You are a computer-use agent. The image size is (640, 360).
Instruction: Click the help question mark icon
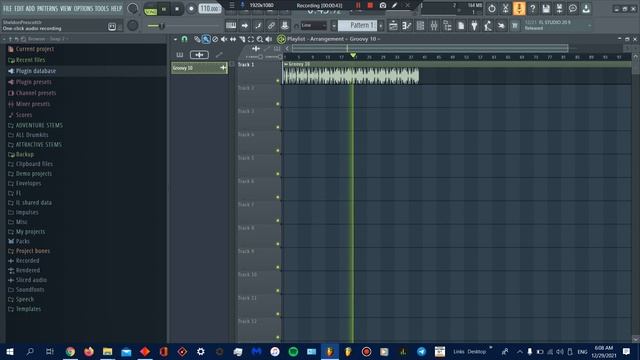[x=533, y=9]
